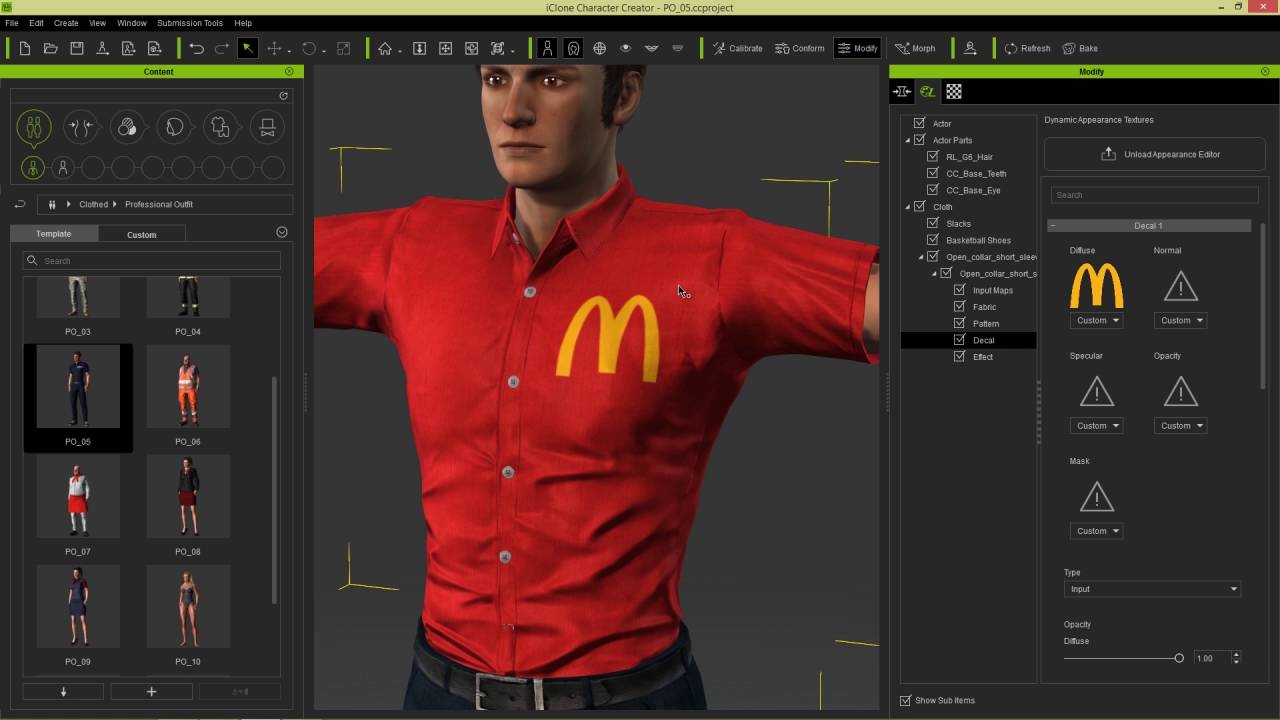
Task: Activate the Select arrow tool
Action: tap(248, 48)
